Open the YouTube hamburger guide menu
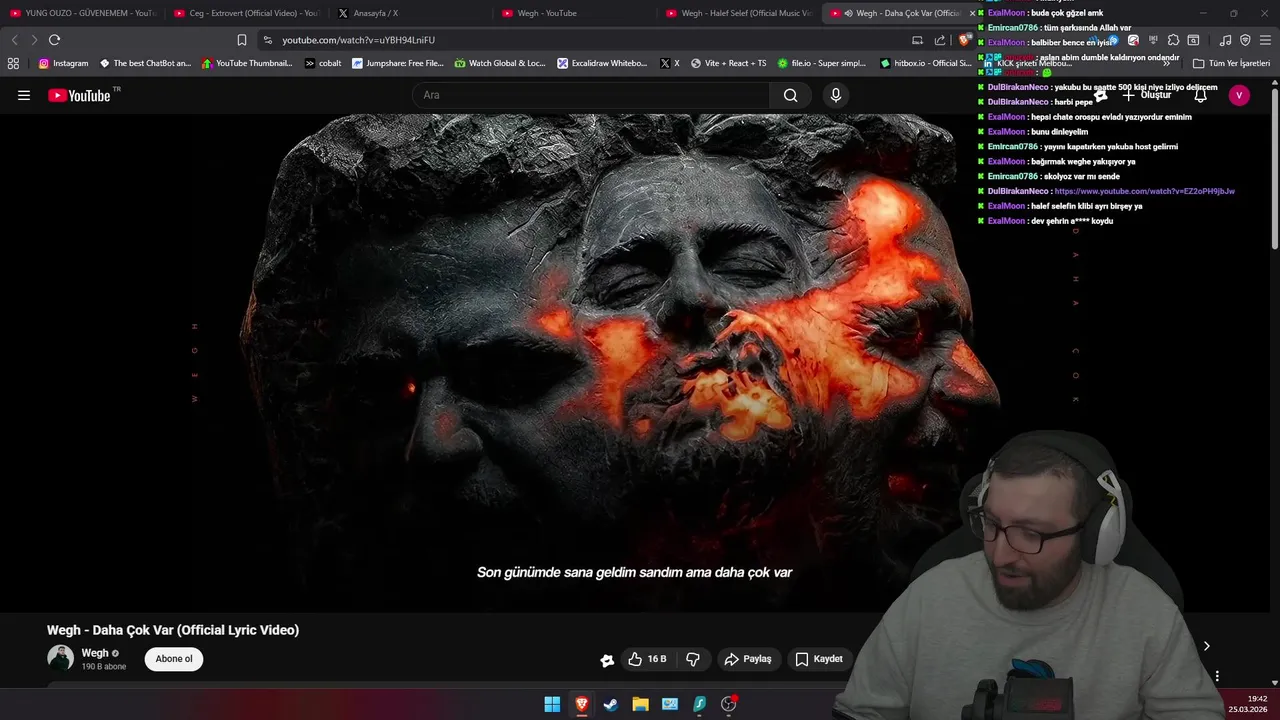The width and height of the screenshot is (1280, 720). 24,95
